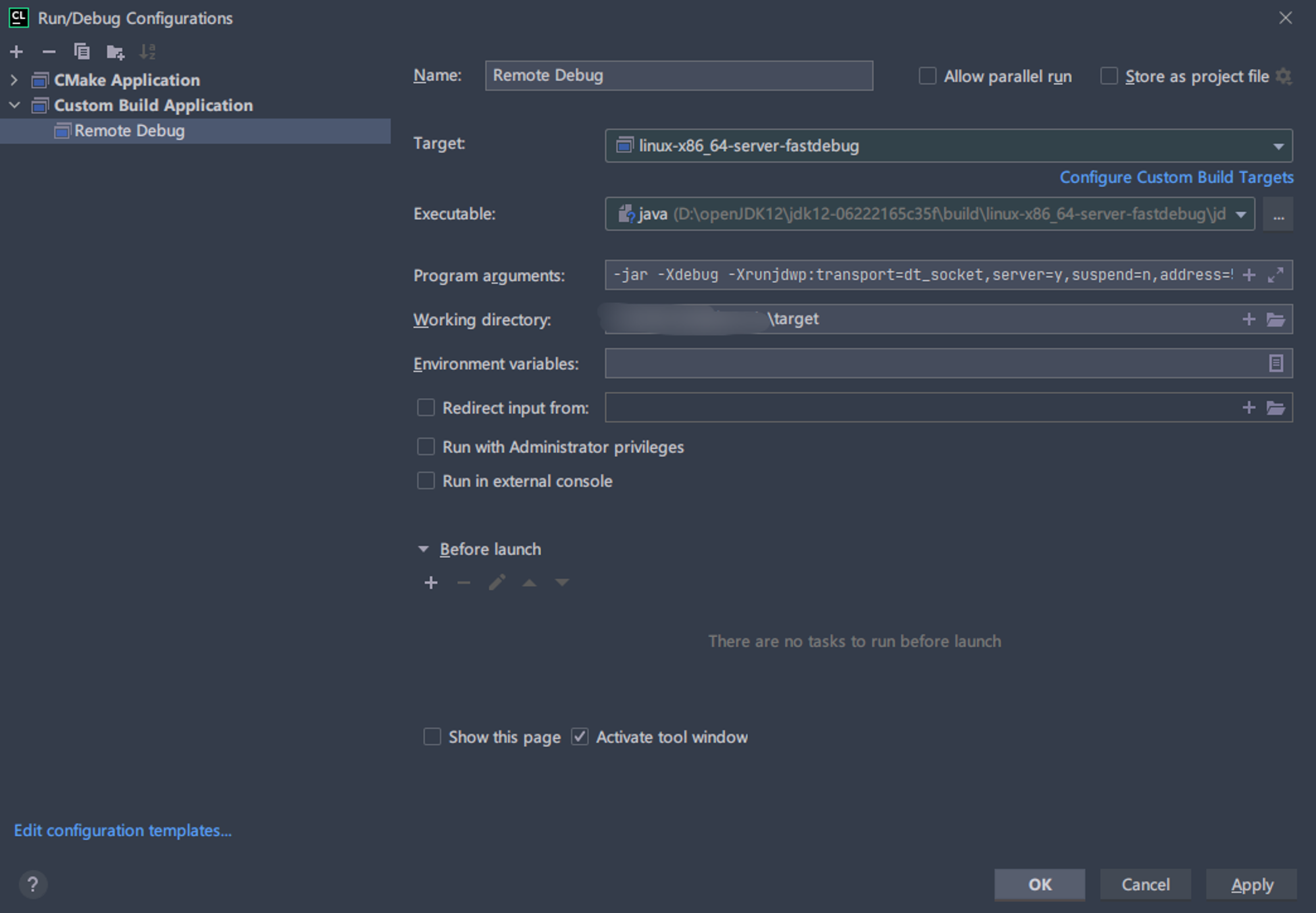Browse for the Working directory folder
The image size is (1316, 913).
(1276, 319)
